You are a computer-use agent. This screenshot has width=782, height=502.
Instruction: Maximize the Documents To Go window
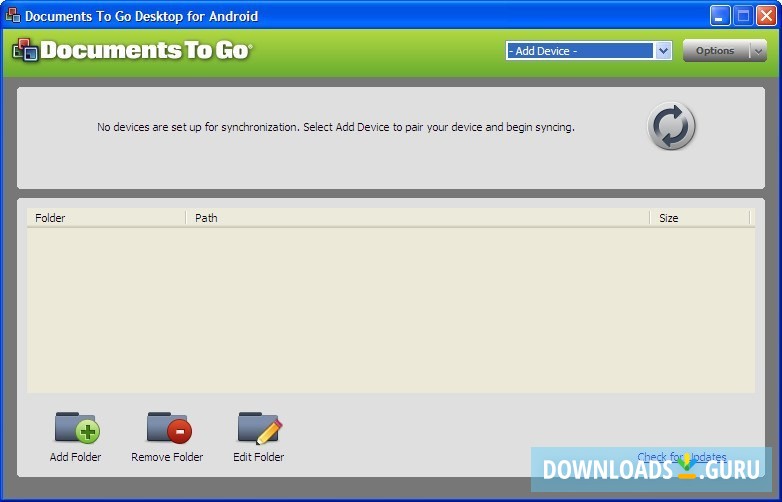click(743, 16)
